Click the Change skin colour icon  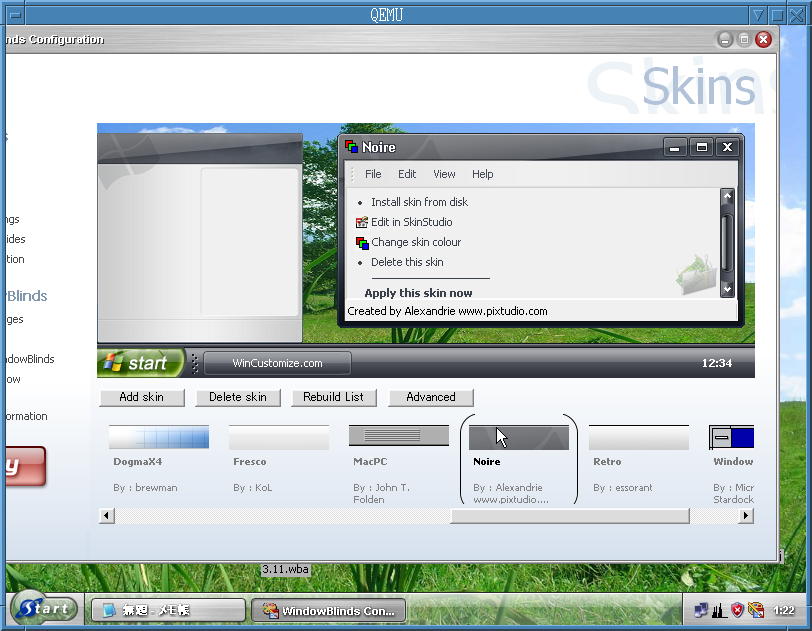coord(361,242)
